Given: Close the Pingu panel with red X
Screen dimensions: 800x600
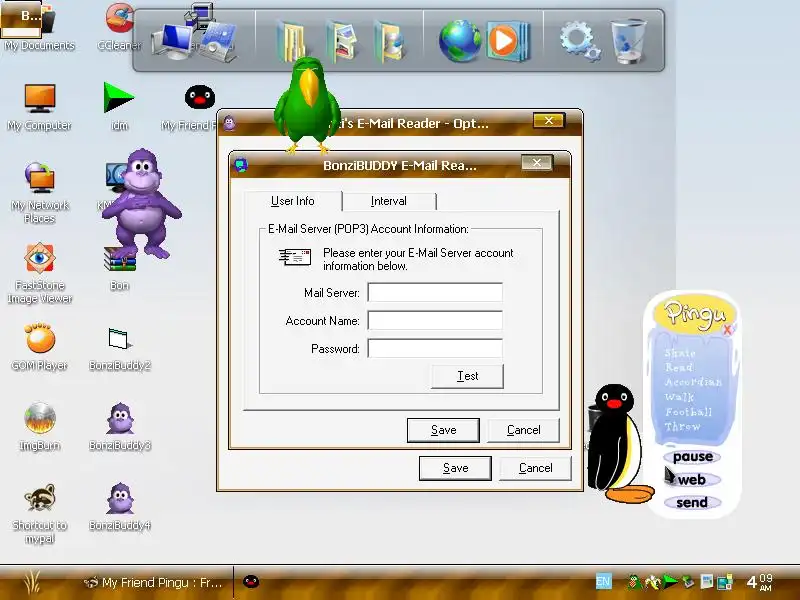Looking at the screenshot, I should click(728, 330).
